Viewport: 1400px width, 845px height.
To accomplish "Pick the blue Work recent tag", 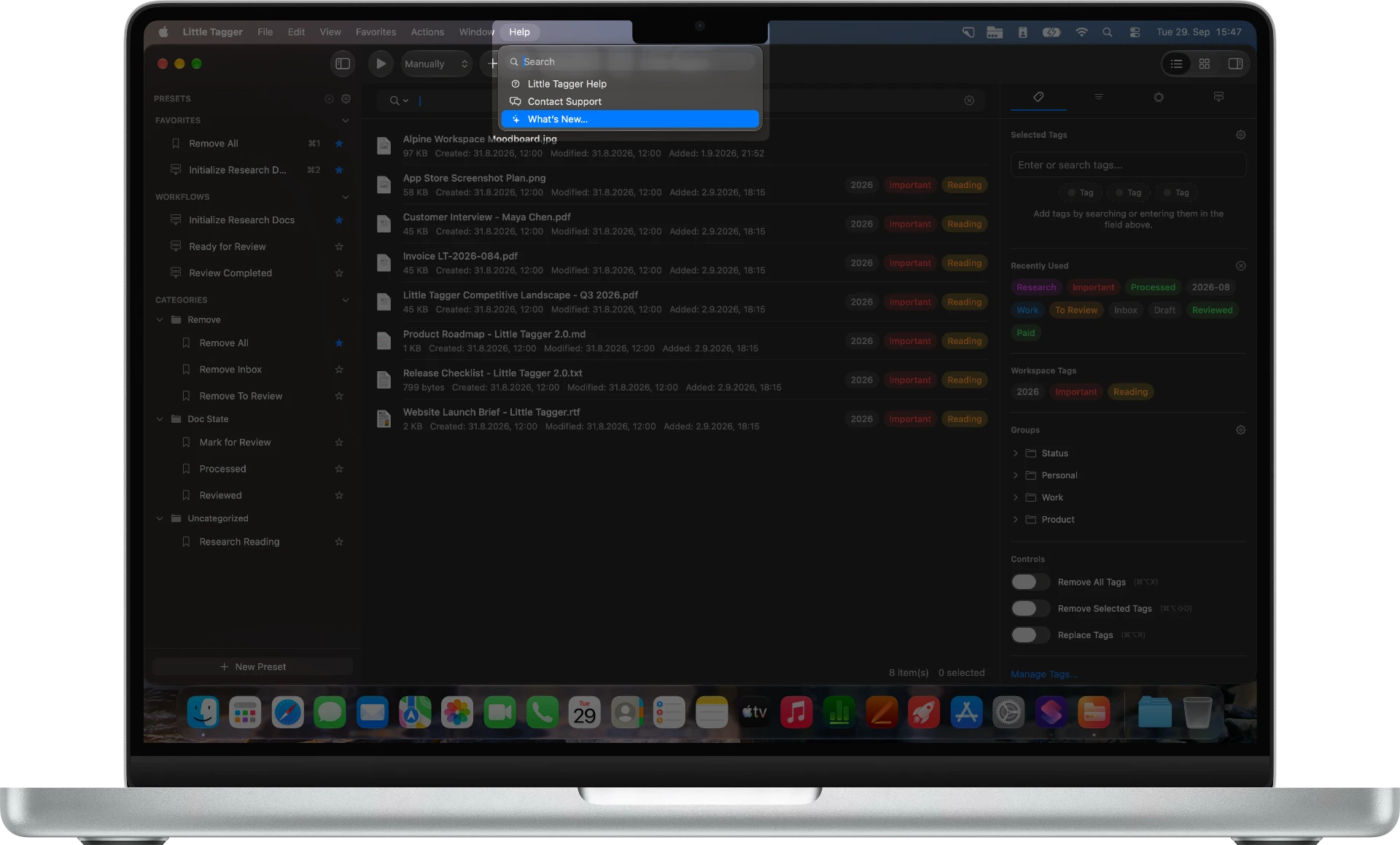I will coord(1027,310).
